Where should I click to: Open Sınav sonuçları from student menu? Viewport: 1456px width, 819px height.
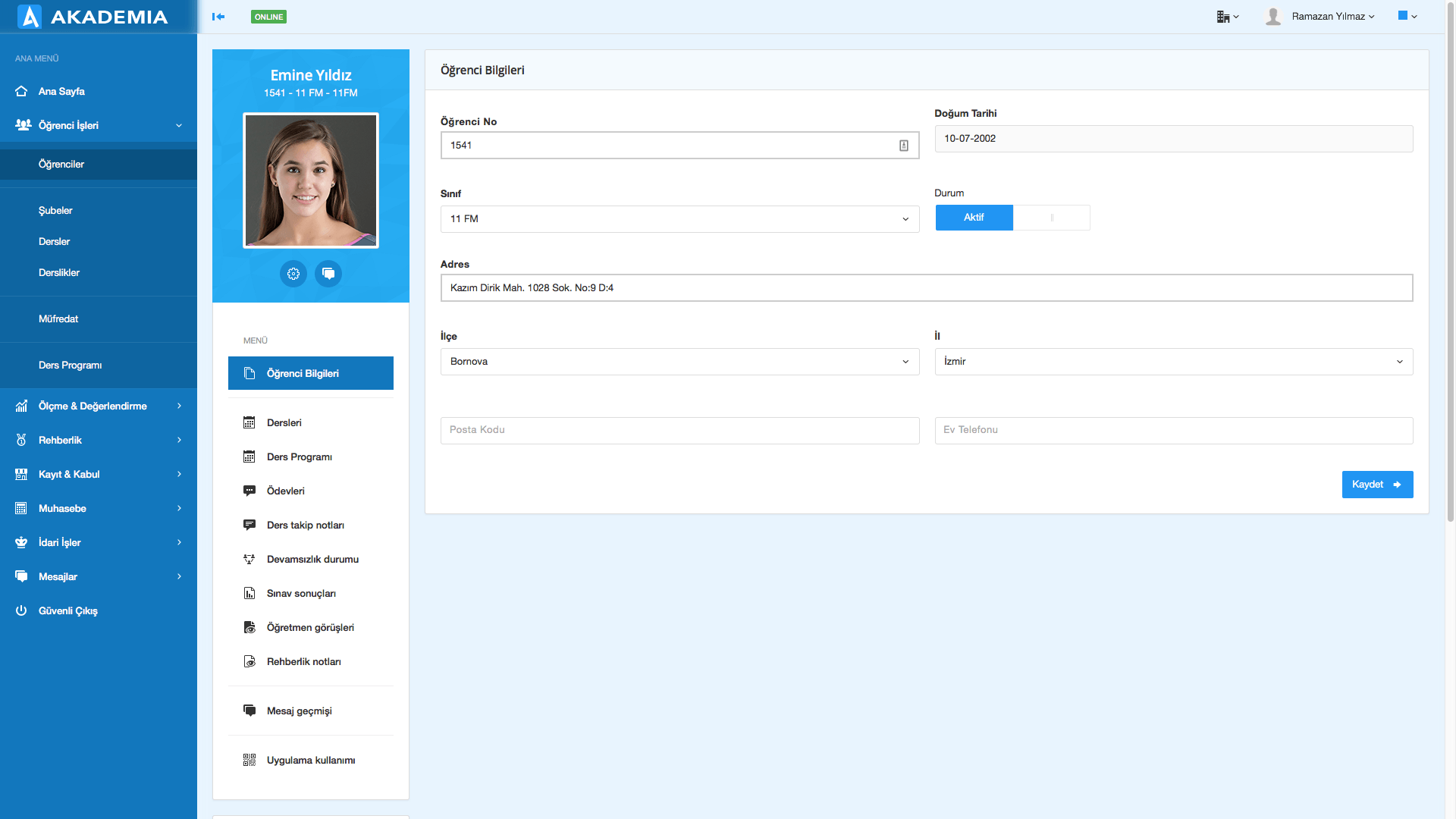pyautogui.click(x=301, y=594)
